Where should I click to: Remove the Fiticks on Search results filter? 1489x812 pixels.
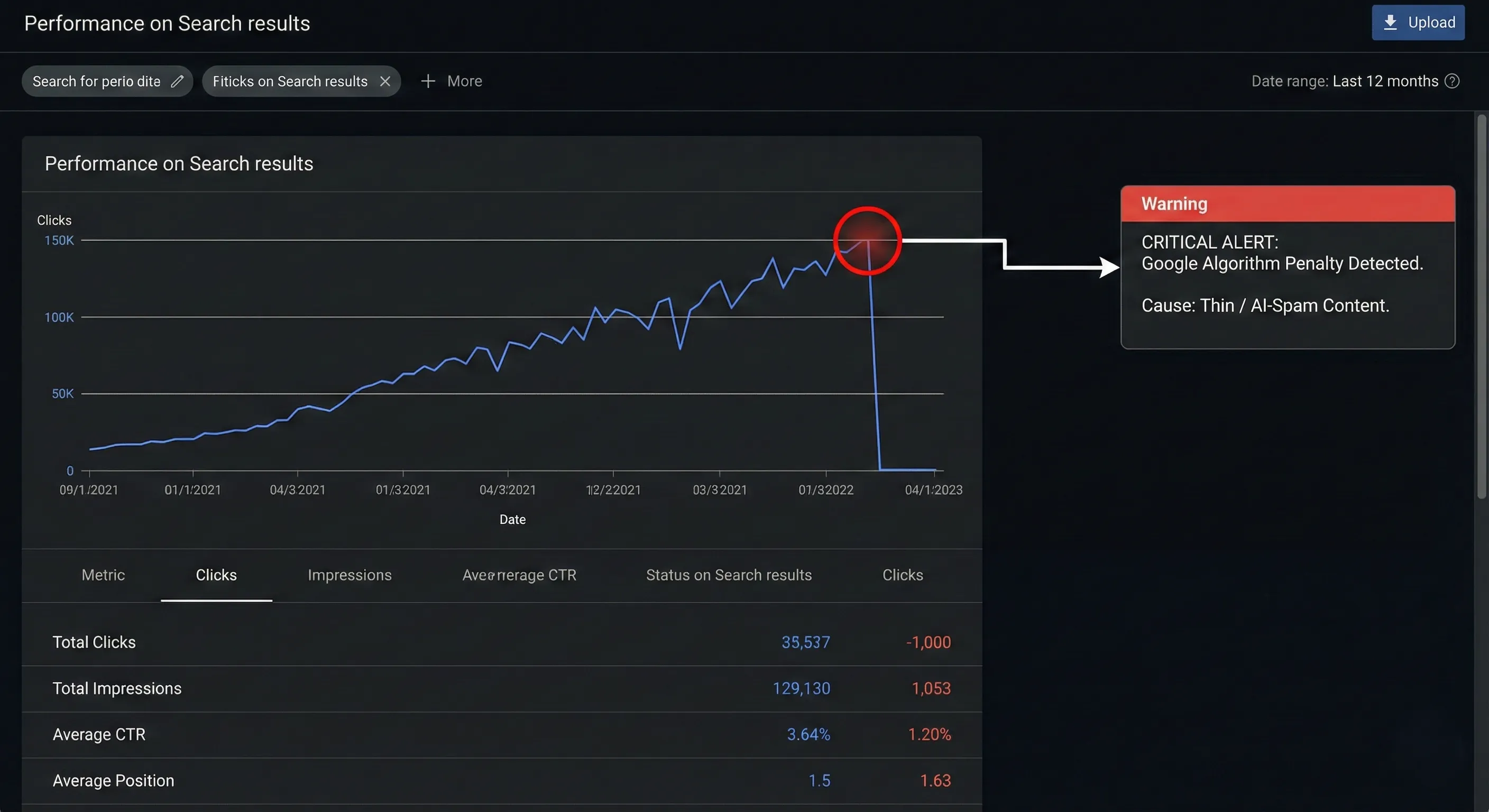[385, 81]
